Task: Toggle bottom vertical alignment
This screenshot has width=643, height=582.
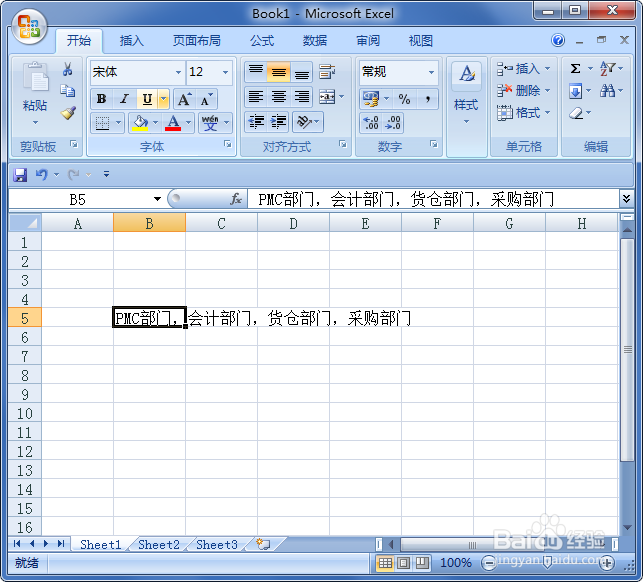Action: pos(302,72)
